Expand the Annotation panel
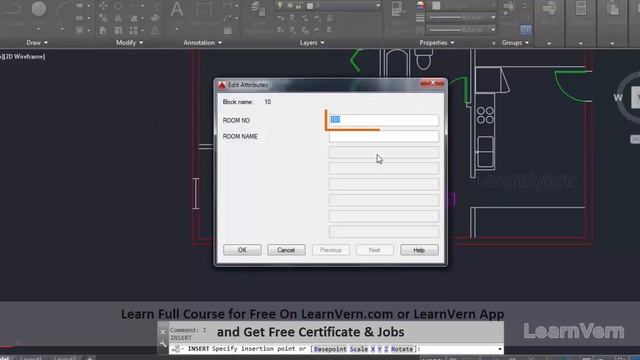 coord(202,42)
